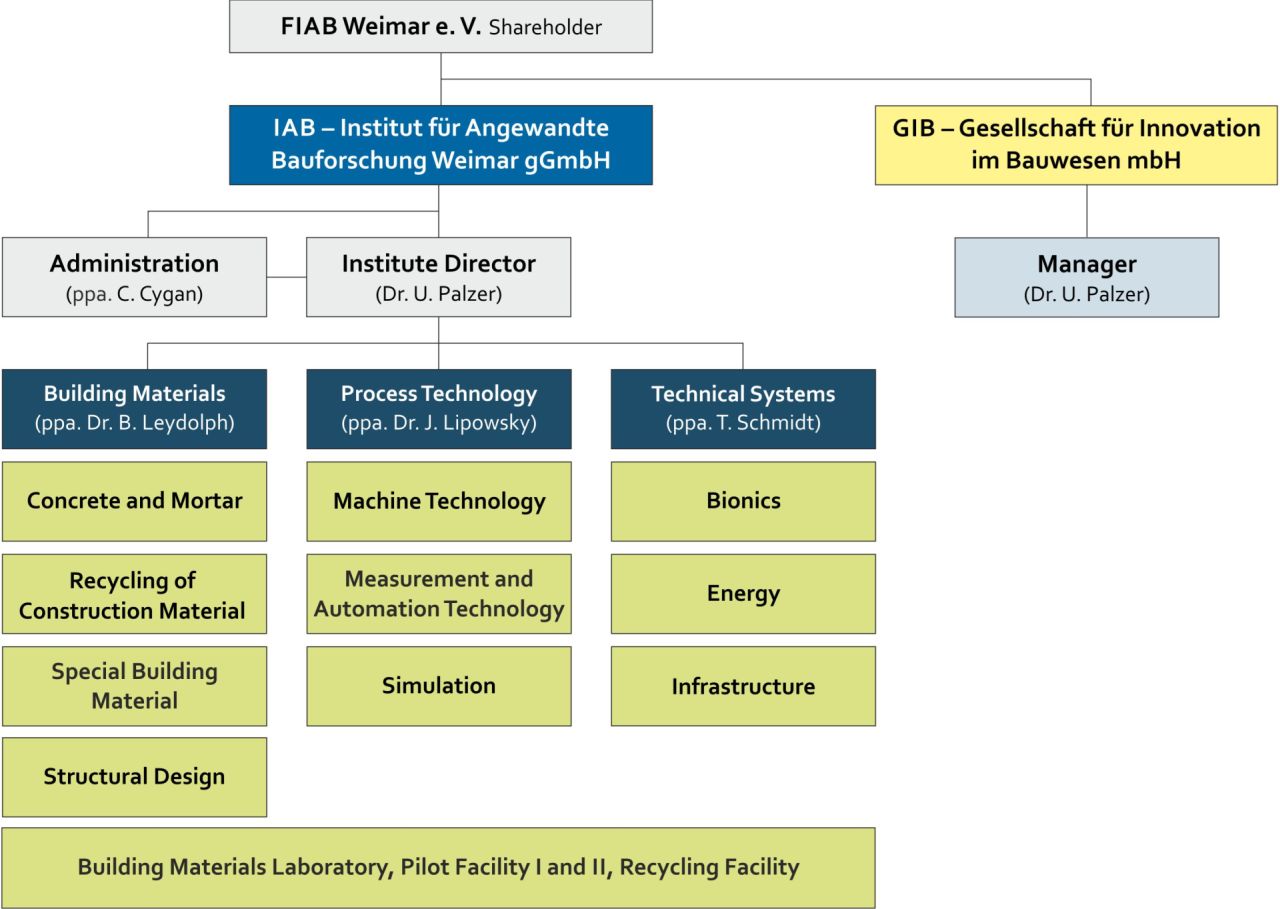This screenshot has height=909, width=1280.
Task: Click the Bionics unit box
Action: pyautogui.click(x=743, y=501)
